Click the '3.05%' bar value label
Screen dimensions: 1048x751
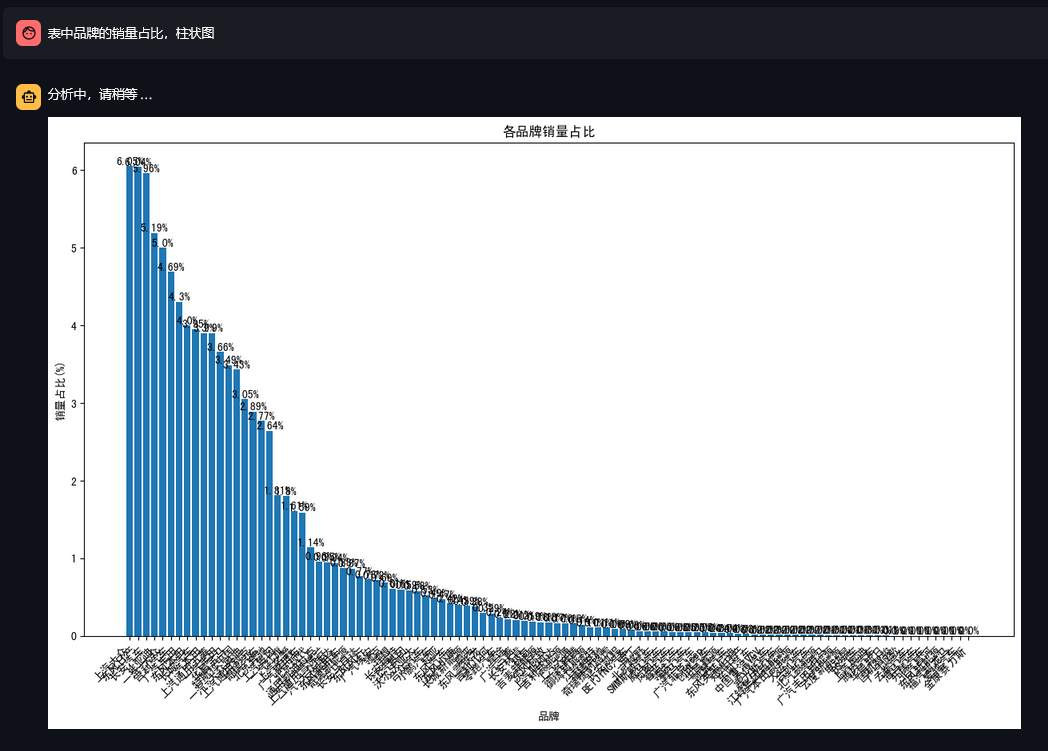click(x=245, y=395)
